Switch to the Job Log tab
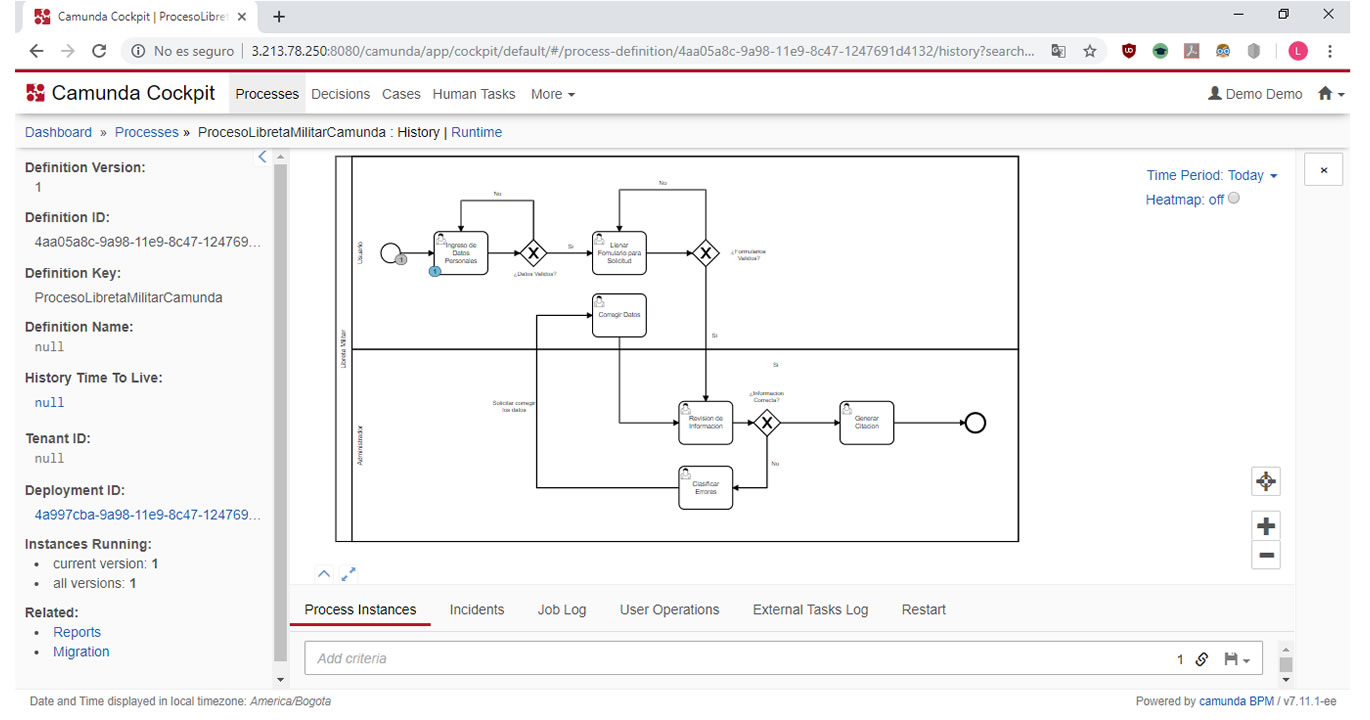This screenshot has height=720, width=1370. (562, 609)
